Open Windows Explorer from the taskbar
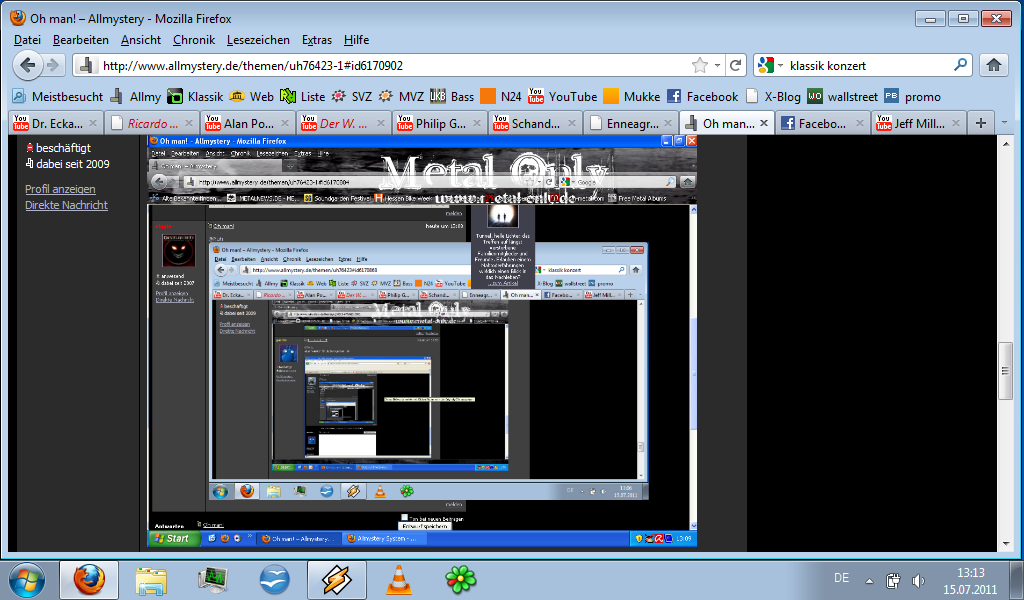The width and height of the screenshot is (1024, 600). point(151,580)
